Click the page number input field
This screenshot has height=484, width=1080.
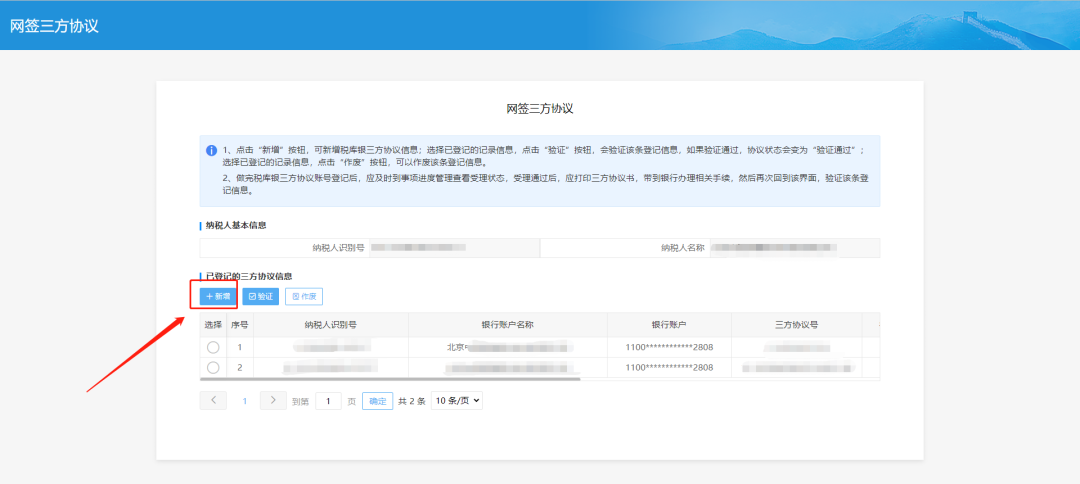click(x=328, y=401)
